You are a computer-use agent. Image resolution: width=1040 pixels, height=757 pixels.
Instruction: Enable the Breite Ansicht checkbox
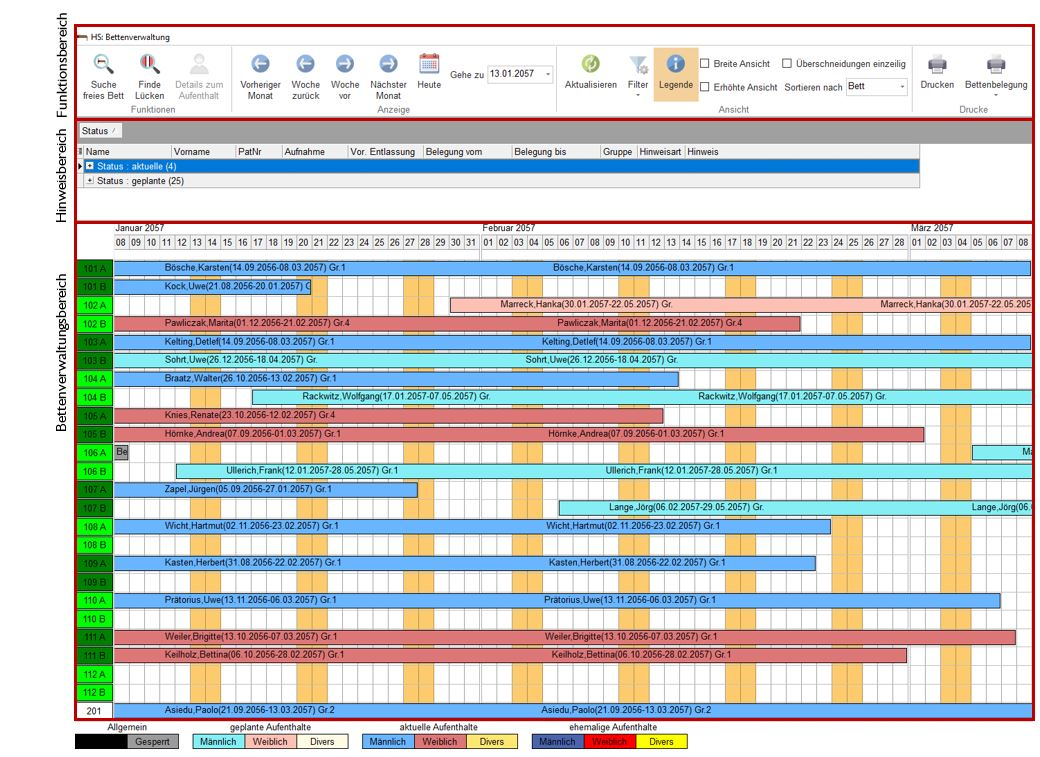705,64
